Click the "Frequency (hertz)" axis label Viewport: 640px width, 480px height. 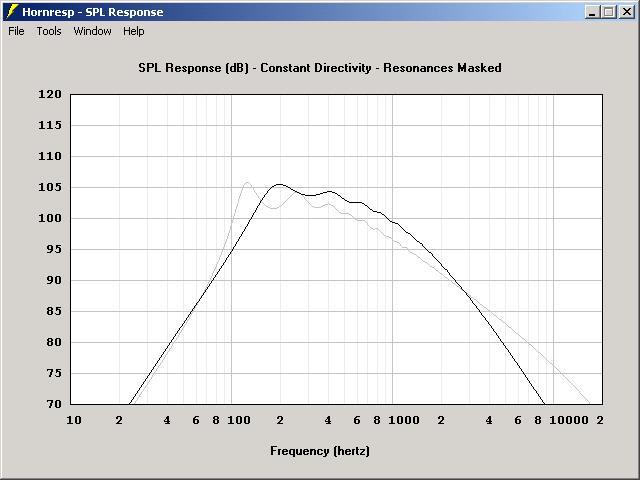320,451
